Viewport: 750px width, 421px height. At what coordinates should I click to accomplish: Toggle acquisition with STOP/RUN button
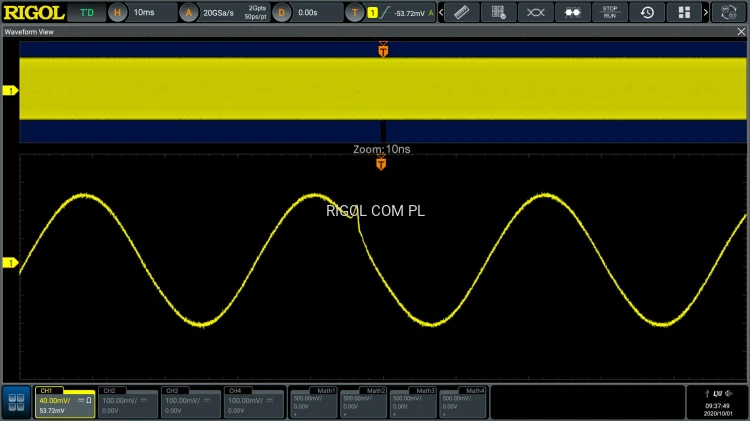(609, 12)
